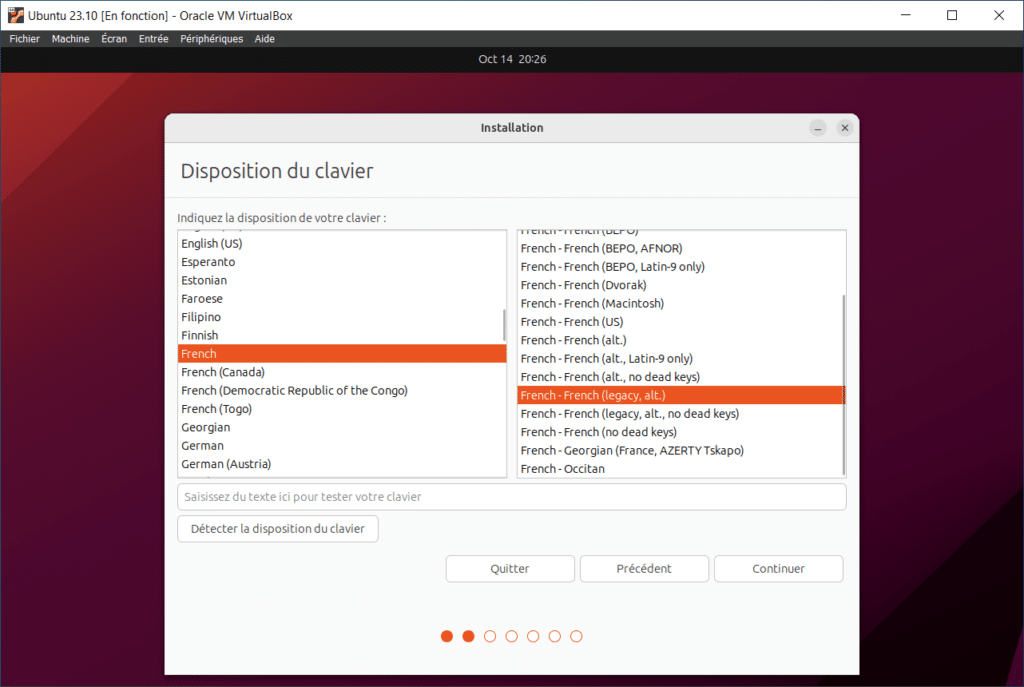Open the Périphériques menu

click(x=212, y=39)
